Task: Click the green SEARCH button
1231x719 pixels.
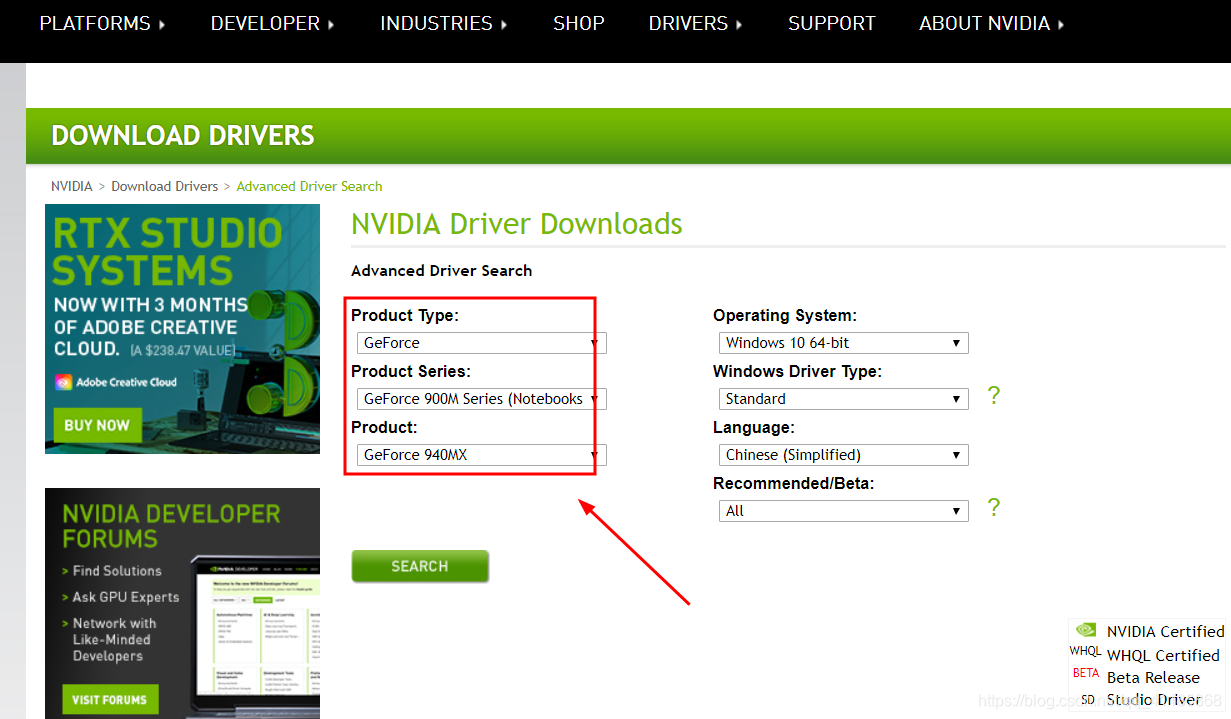Action: click(420, 566)
